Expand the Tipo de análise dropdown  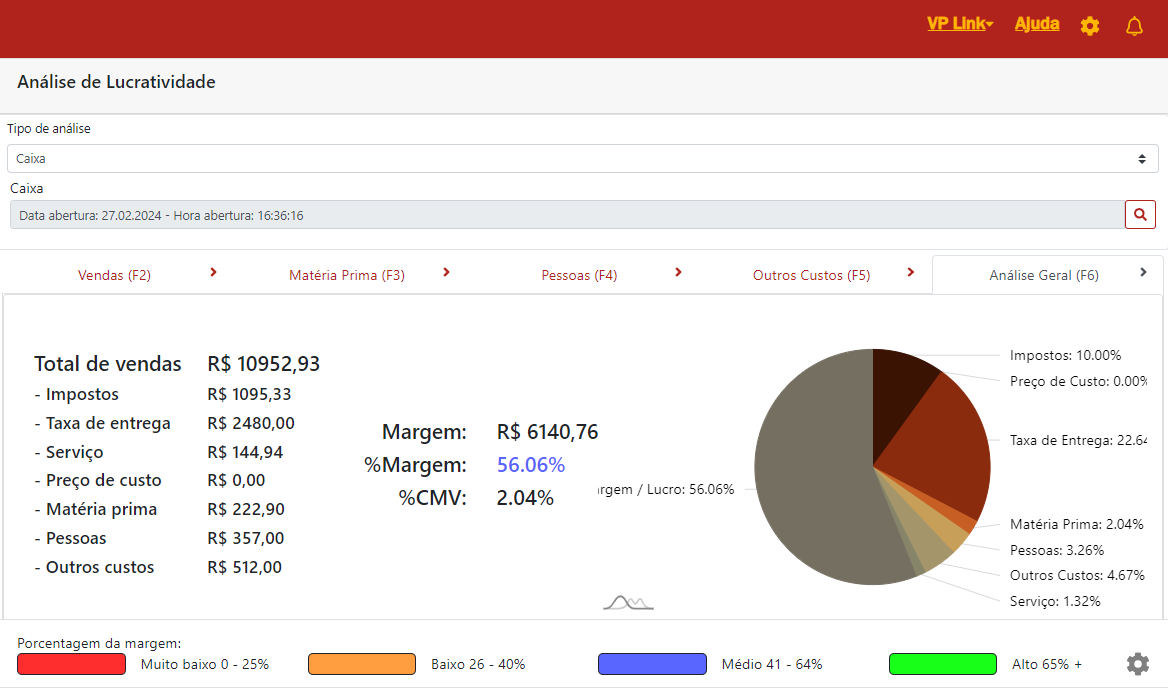(582, 158)
